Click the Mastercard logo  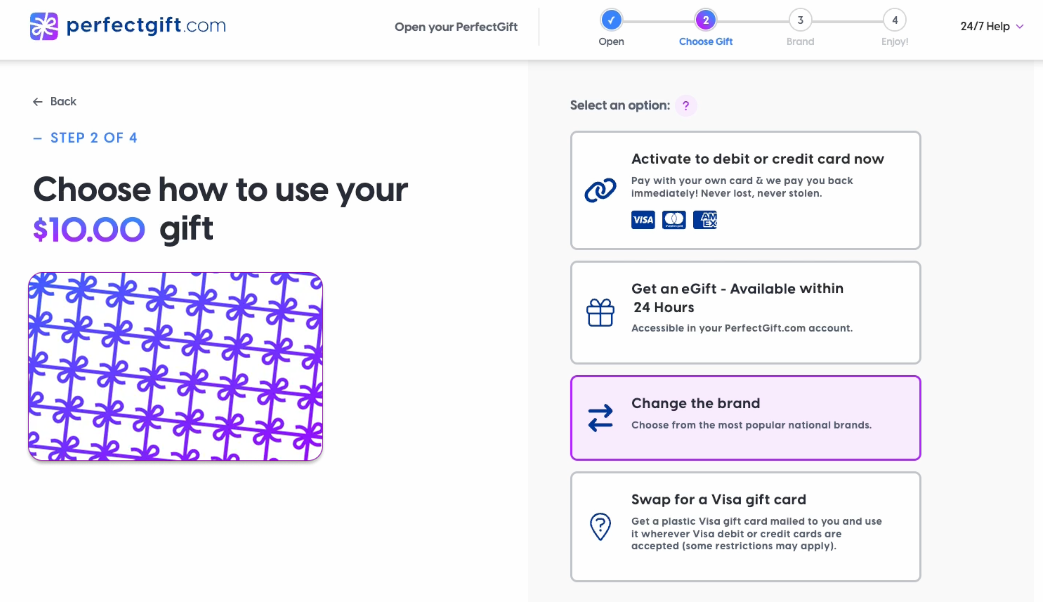[674, 220]
